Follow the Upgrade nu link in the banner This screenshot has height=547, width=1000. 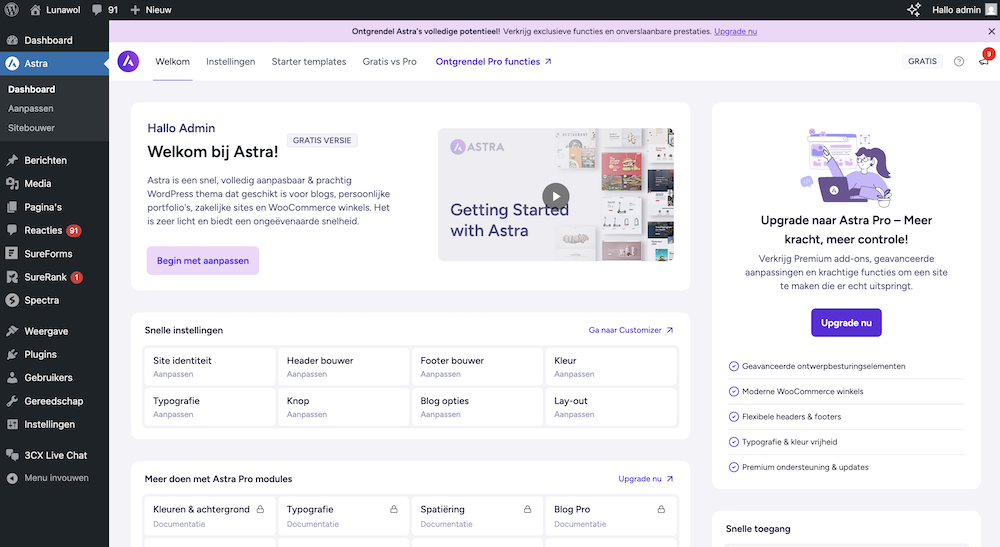[x=735, y=31]
